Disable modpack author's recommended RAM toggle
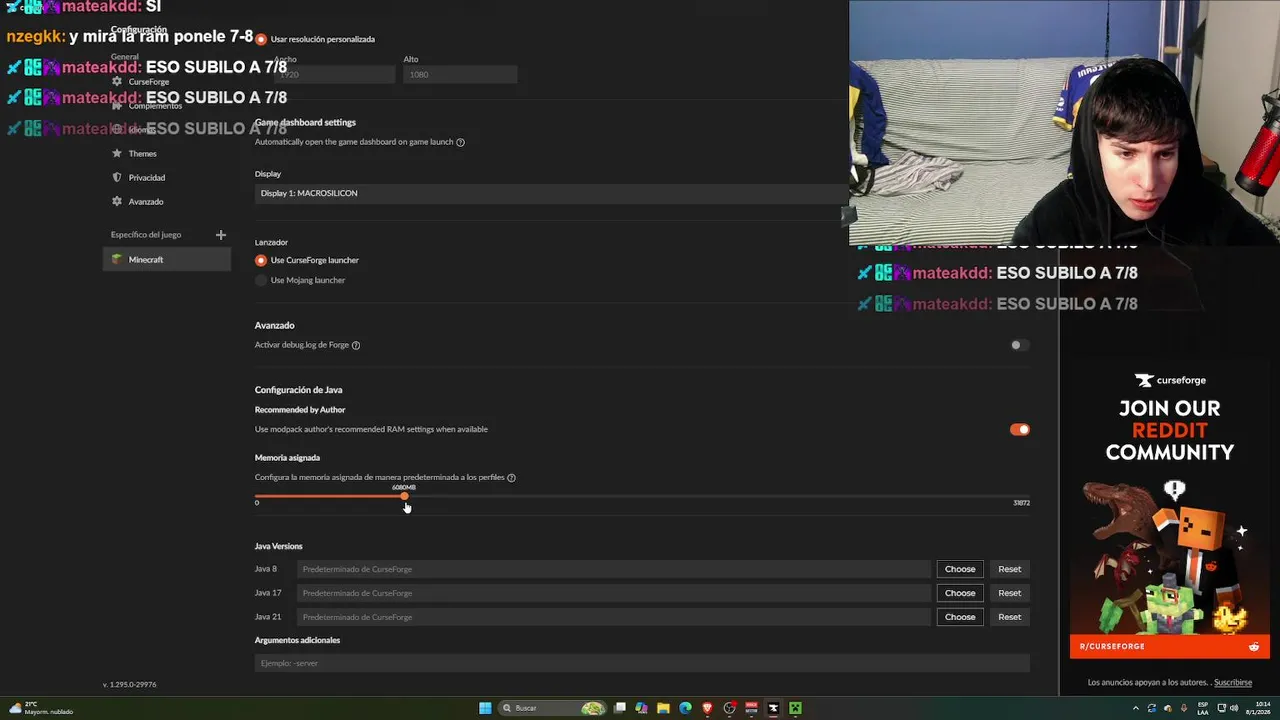Viewport: 1280px width, 720px height. [x=1019, y=429]
